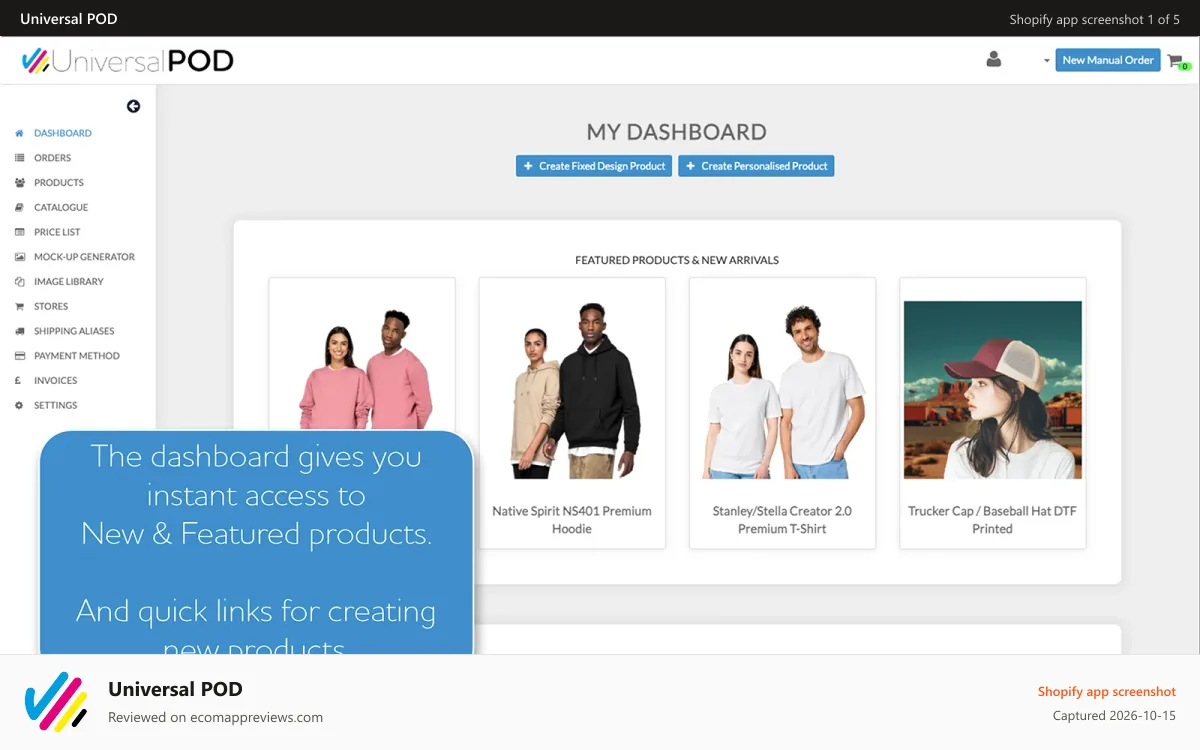
Task: Click the Dashboard home icon in sidebar
Action: click(x=19, y=133)
